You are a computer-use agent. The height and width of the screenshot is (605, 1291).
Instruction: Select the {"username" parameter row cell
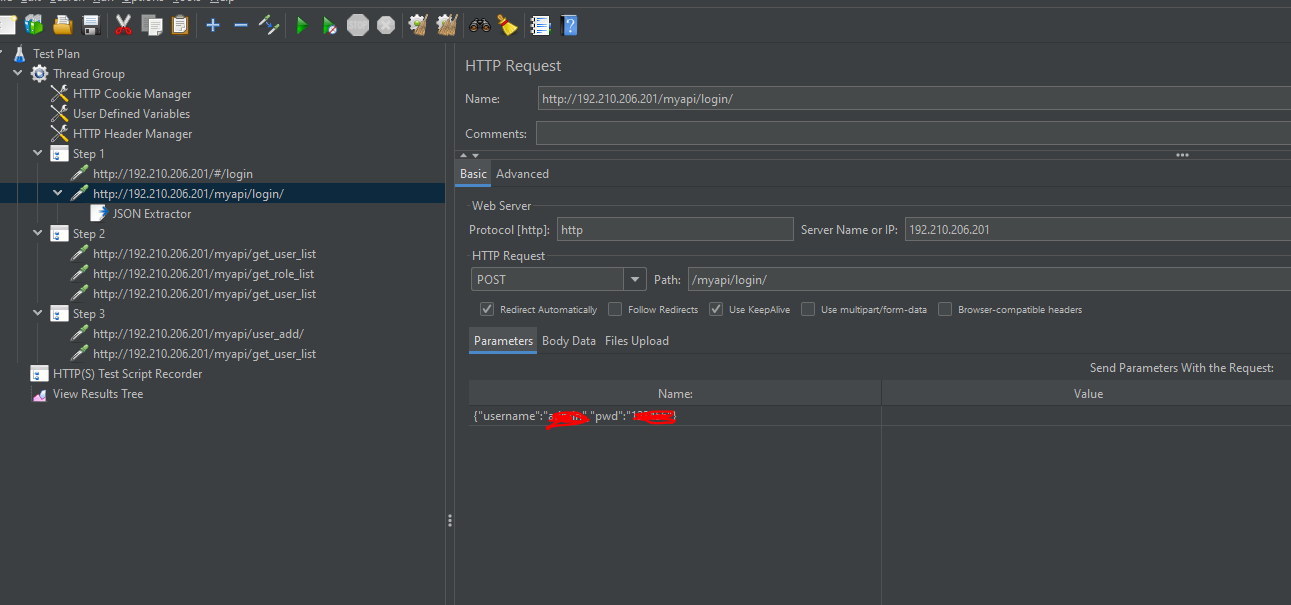pos(675,416)
